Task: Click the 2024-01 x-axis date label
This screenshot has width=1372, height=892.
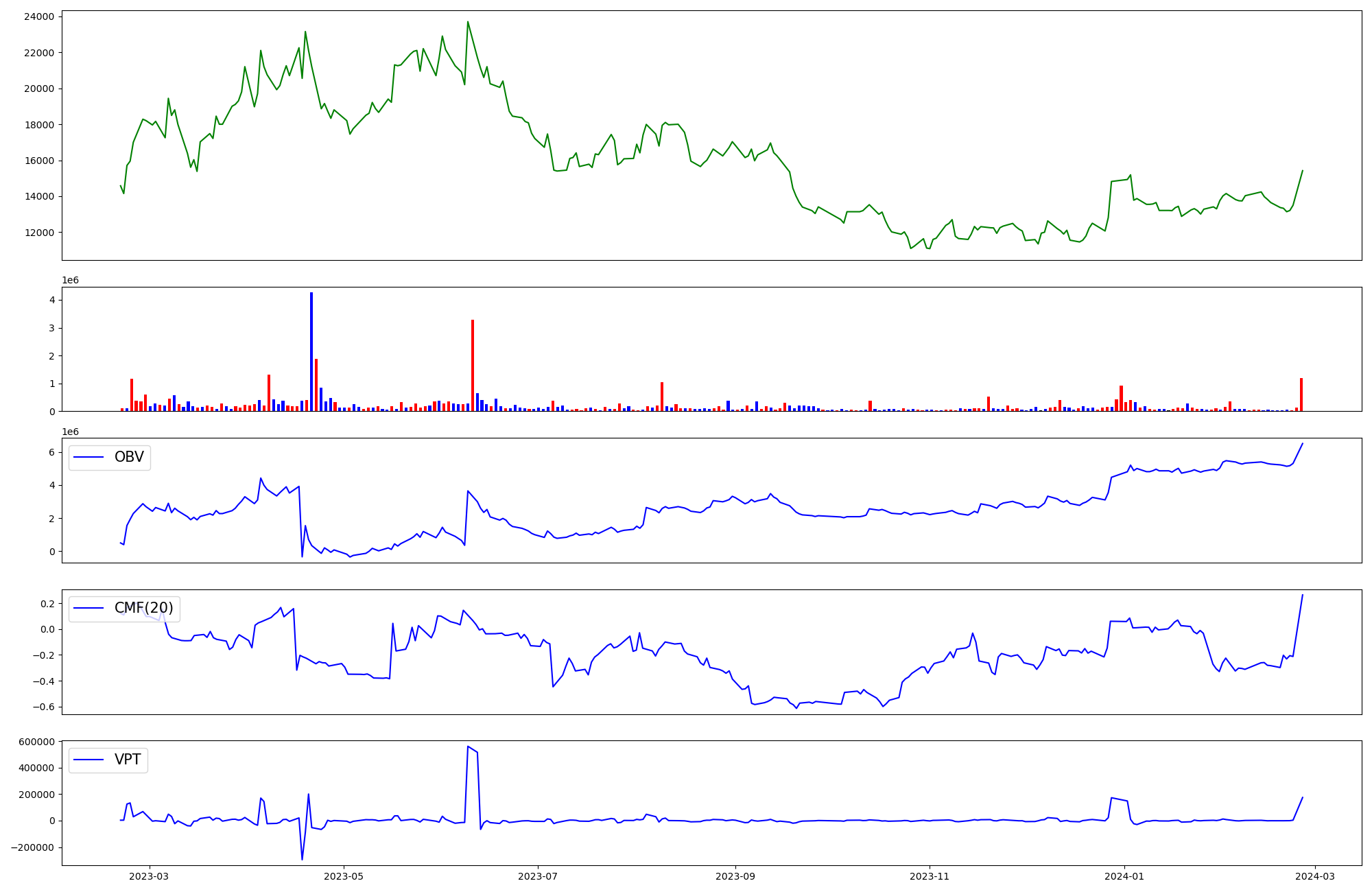Action: tap(1124, 876)
